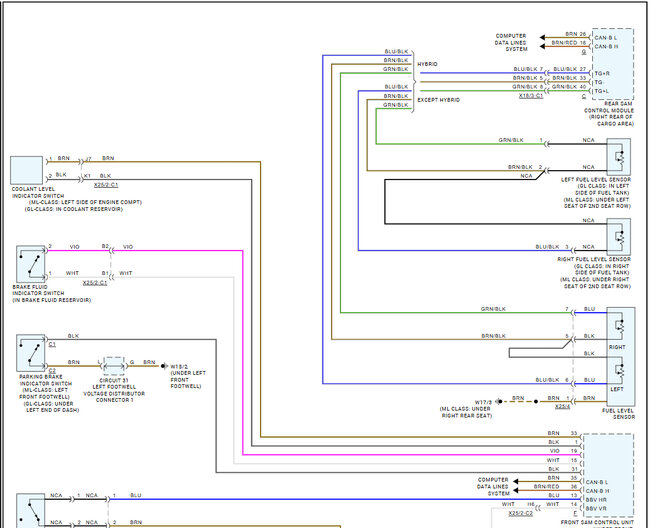Click the coolant level indicator switch box symbol
Screen dimensions: 650x528
(x=27, y=170)
